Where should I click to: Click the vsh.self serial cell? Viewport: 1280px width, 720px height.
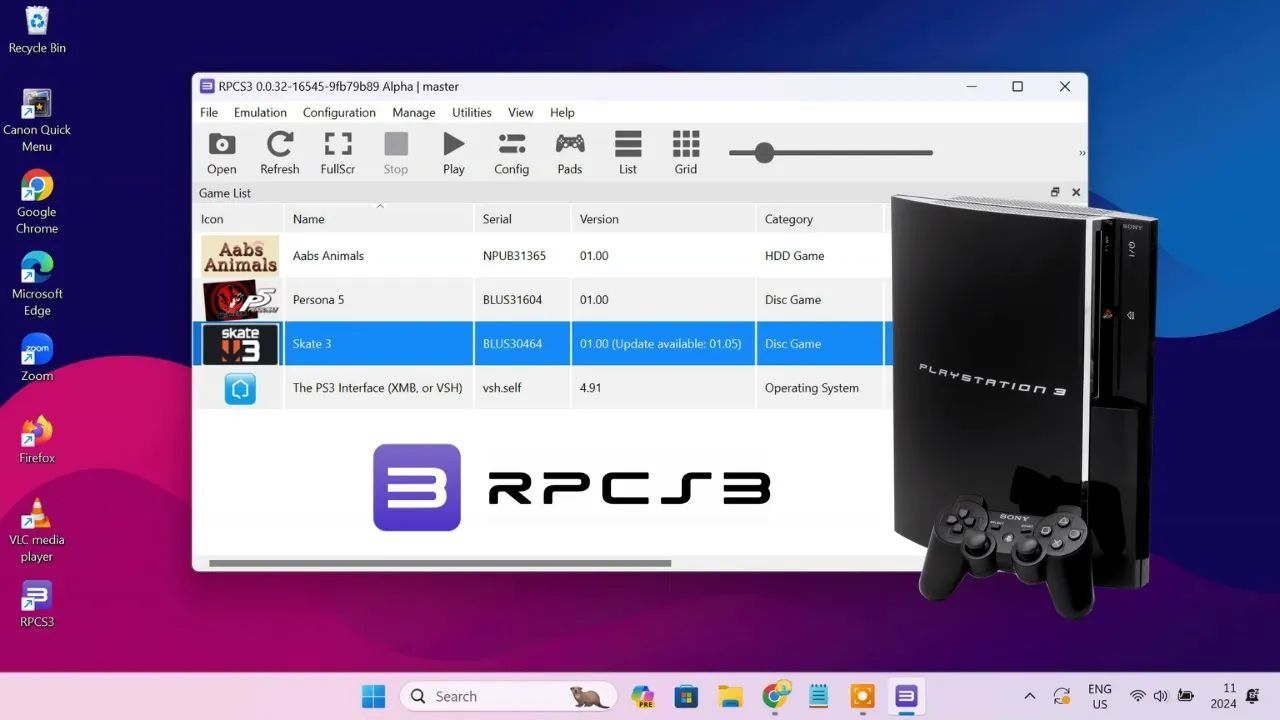click(523, 388)
